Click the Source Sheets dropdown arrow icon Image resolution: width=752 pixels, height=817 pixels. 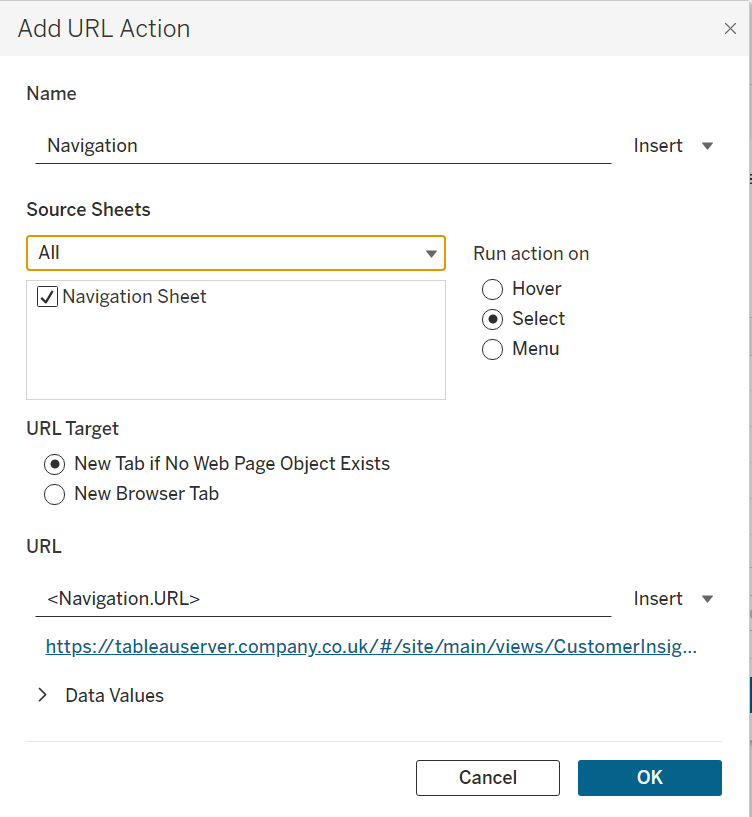432,253
